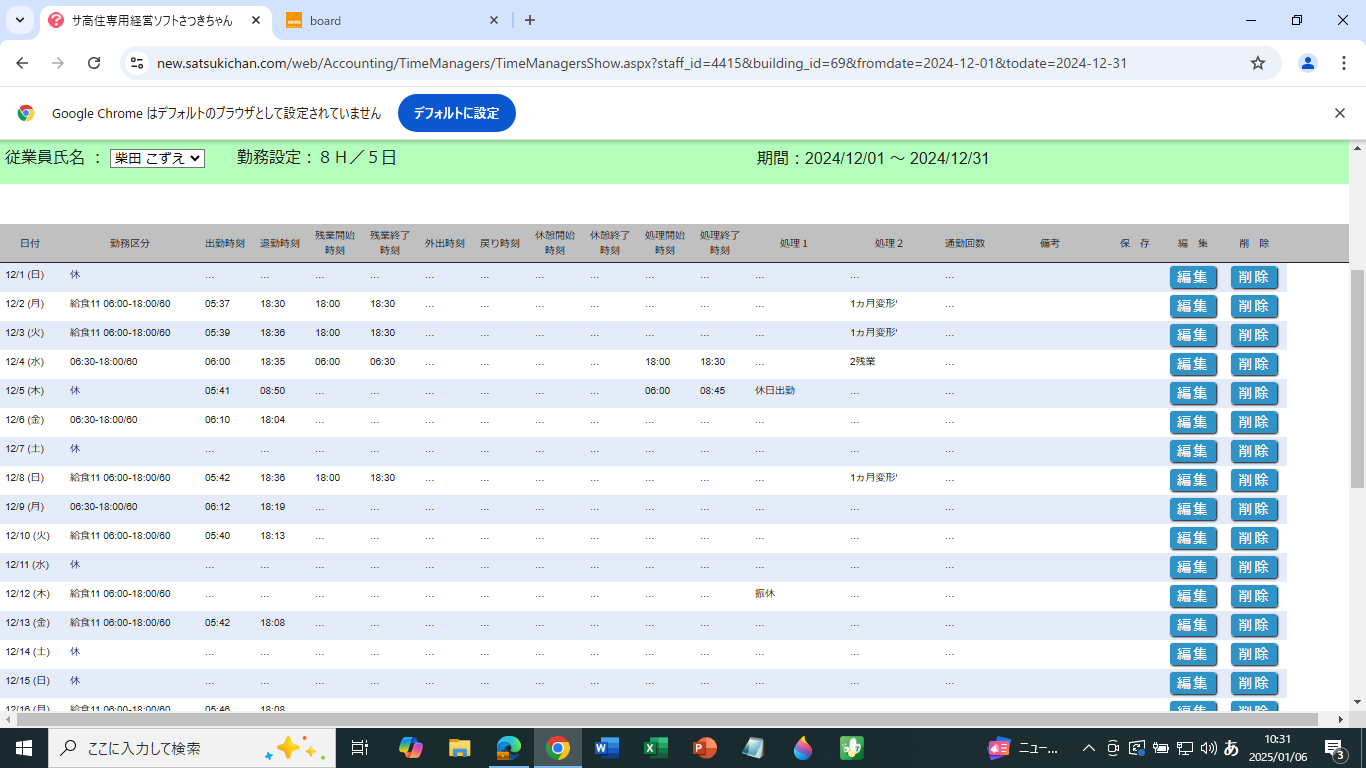Screen dimensions: 1366x768
Task: Click the address bar URL field
Action: click(640, 63)
